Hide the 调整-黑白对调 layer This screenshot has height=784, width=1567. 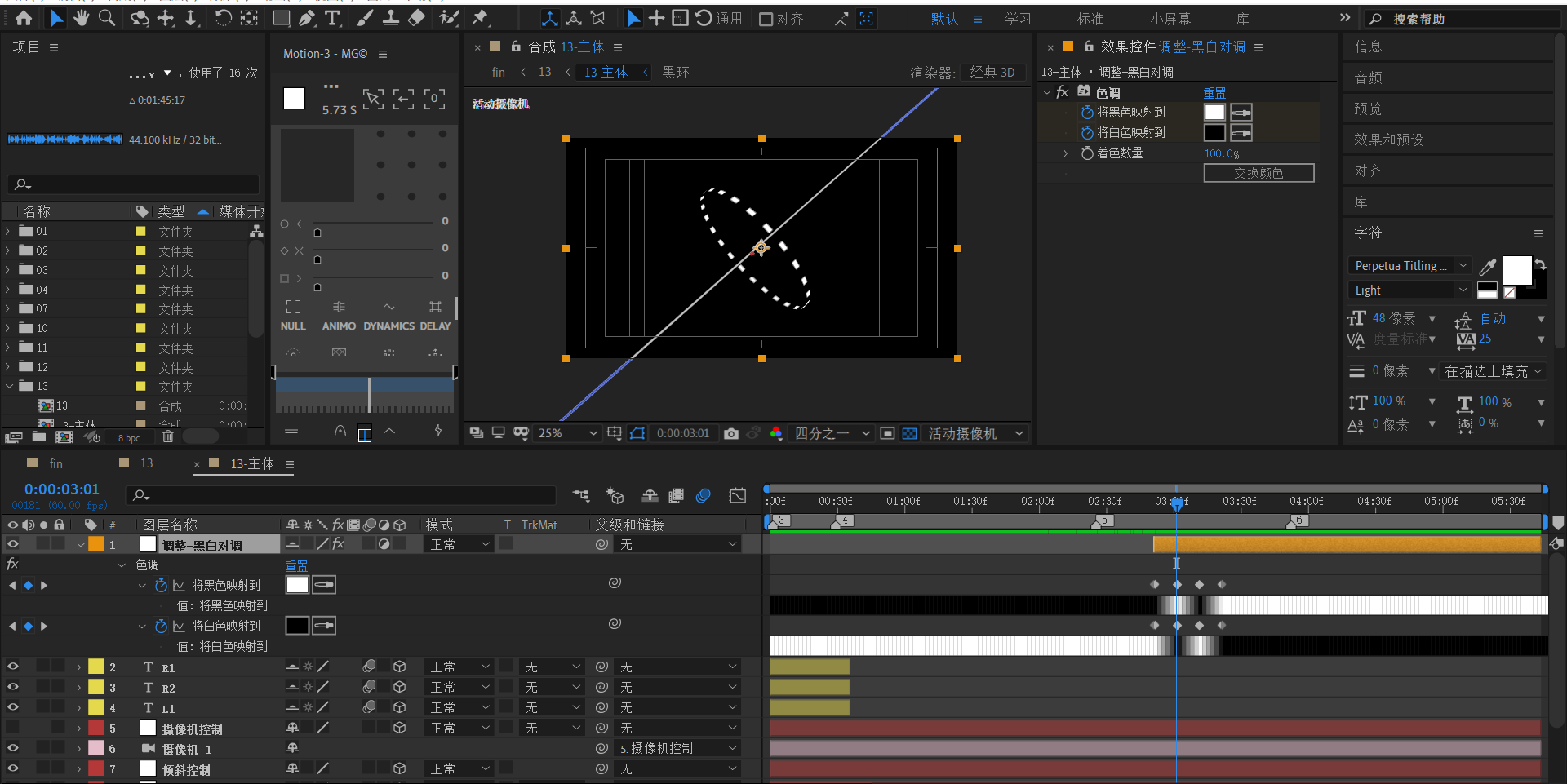click(x=12, y=544)
